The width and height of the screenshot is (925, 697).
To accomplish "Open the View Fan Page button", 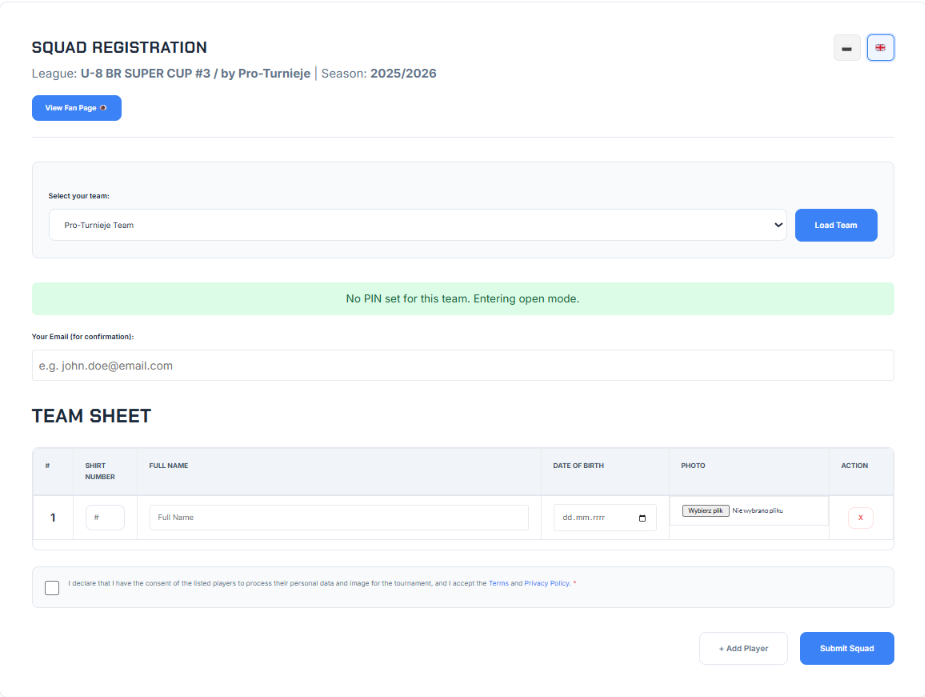I will [x=77, y=108].
